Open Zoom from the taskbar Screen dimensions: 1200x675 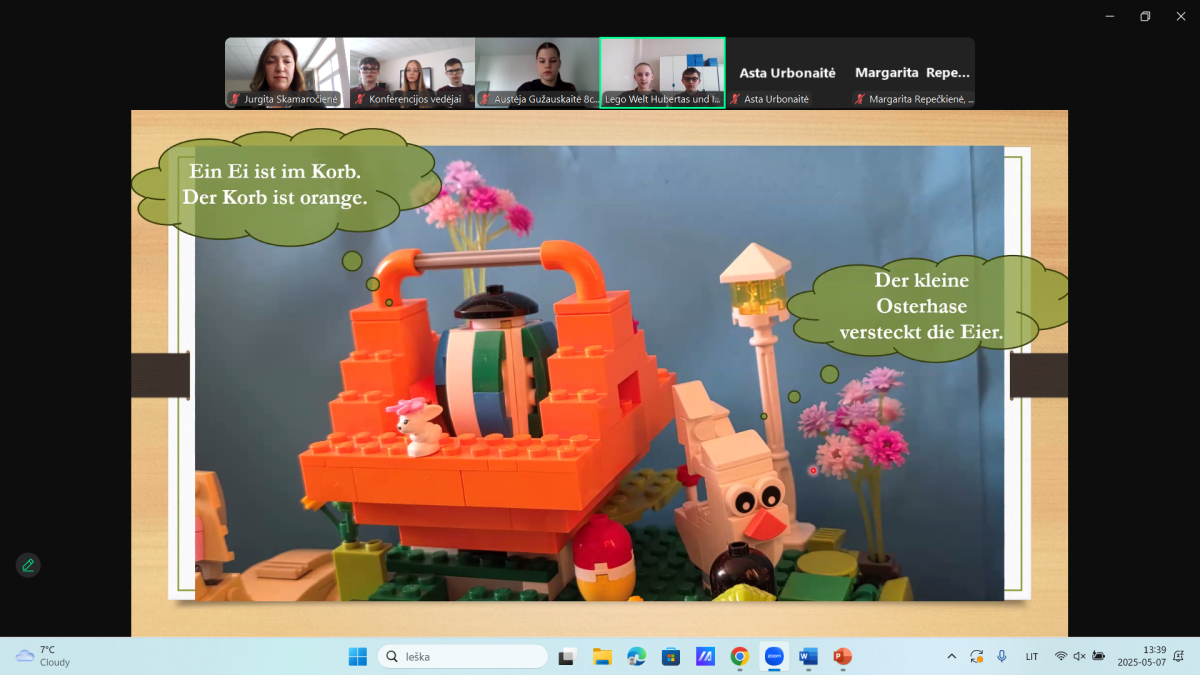[x=773, y=656]
